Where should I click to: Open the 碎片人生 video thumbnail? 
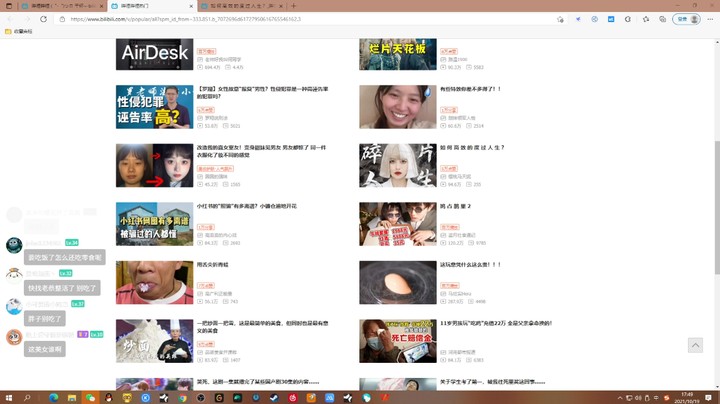pyautogui.click(x=398, y=165)
